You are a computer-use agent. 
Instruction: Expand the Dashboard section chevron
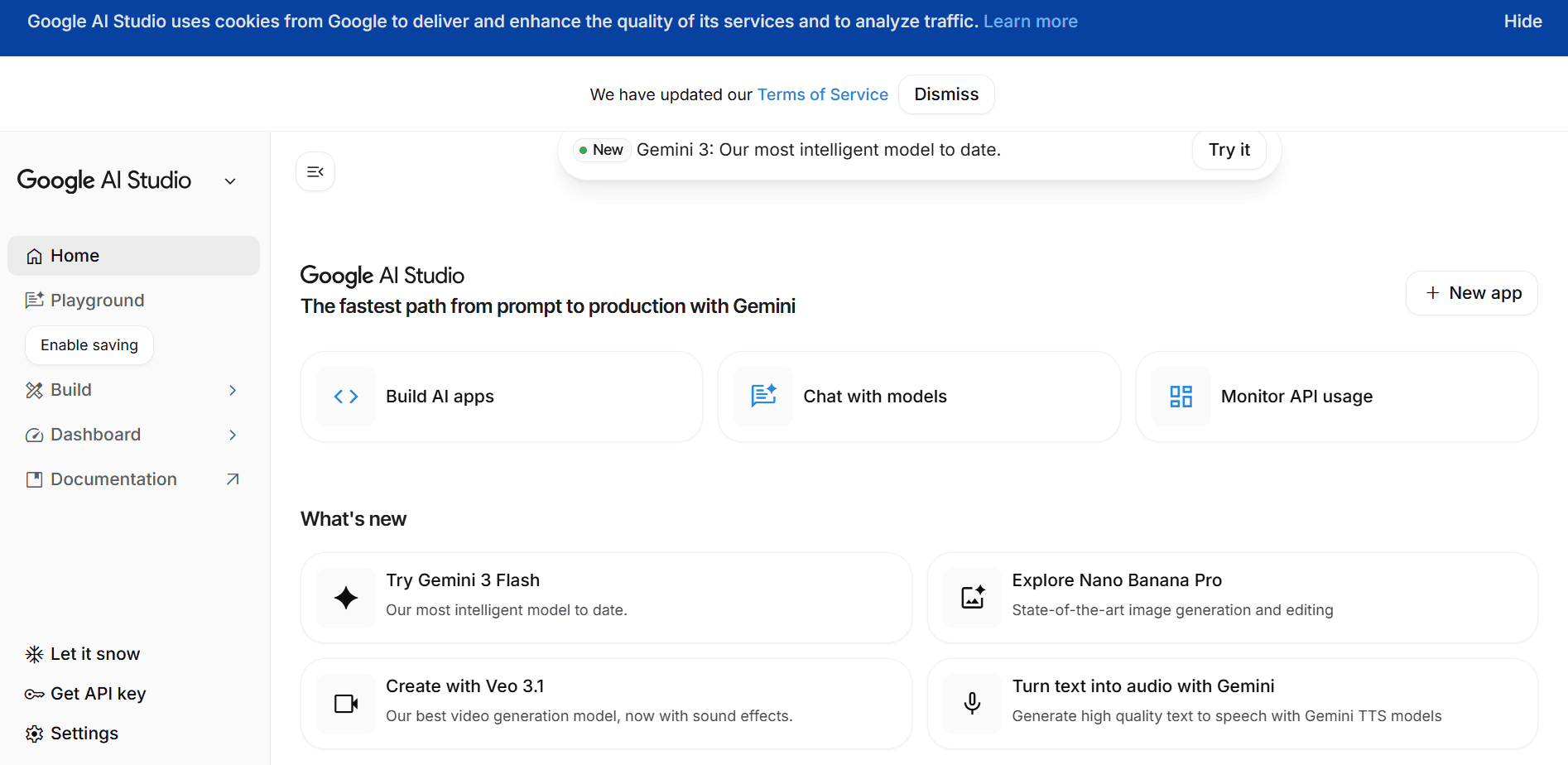pyautogui.click(x=233, y=435)
